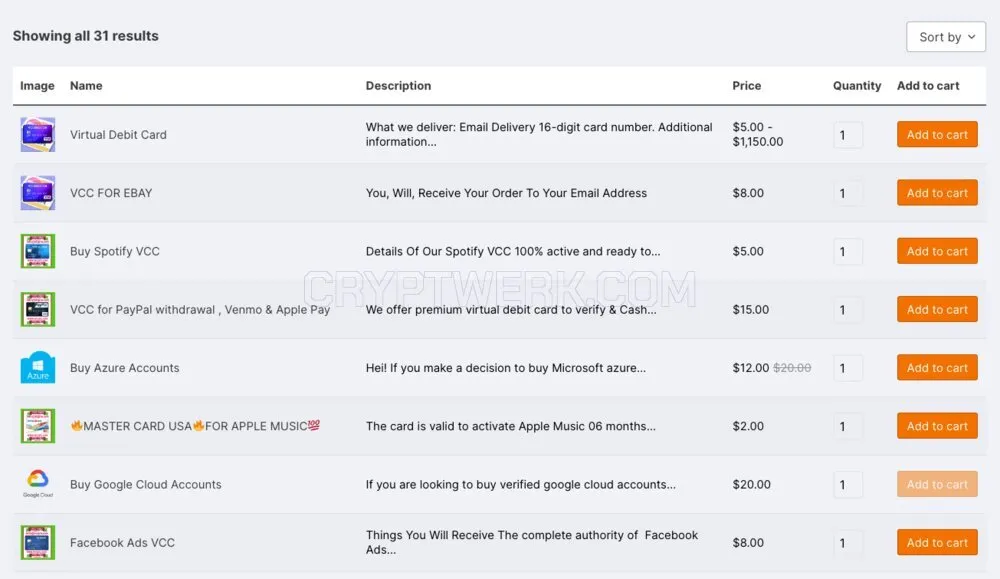Click the Name column header
This screenshot has width=1000, height=579.
click(x=86, y=85)
